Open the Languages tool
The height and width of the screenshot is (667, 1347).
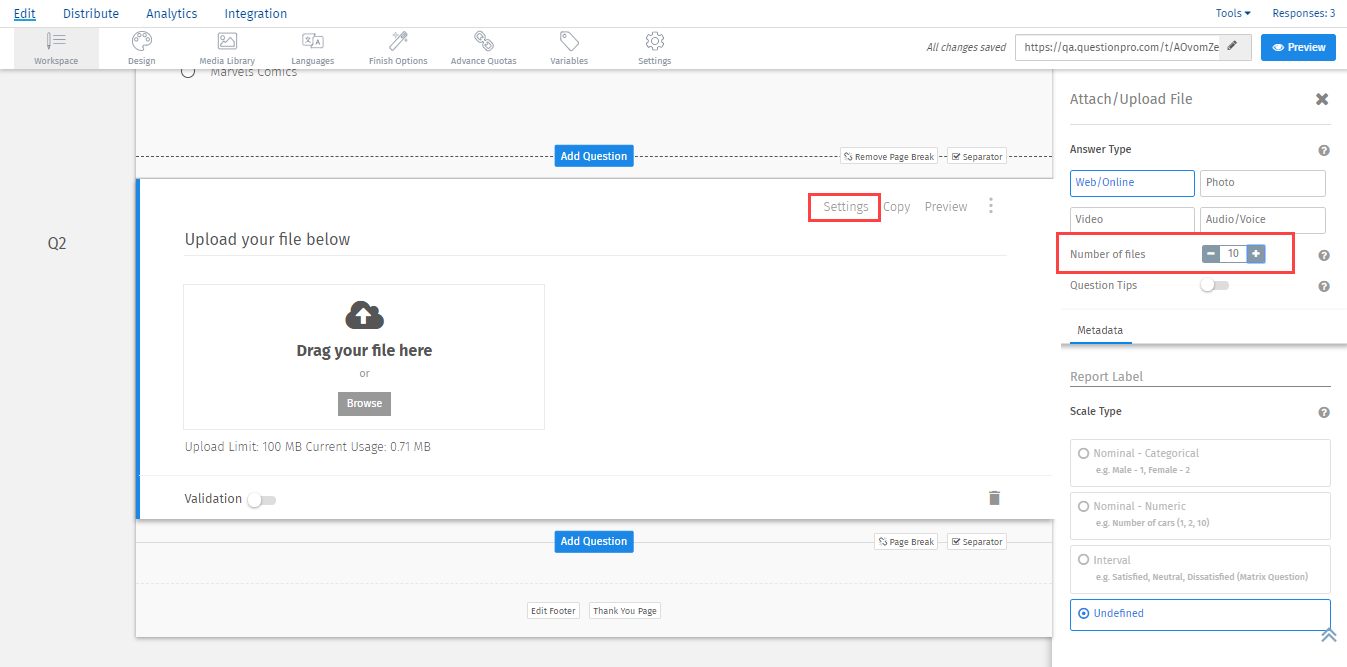coord(313,47)
